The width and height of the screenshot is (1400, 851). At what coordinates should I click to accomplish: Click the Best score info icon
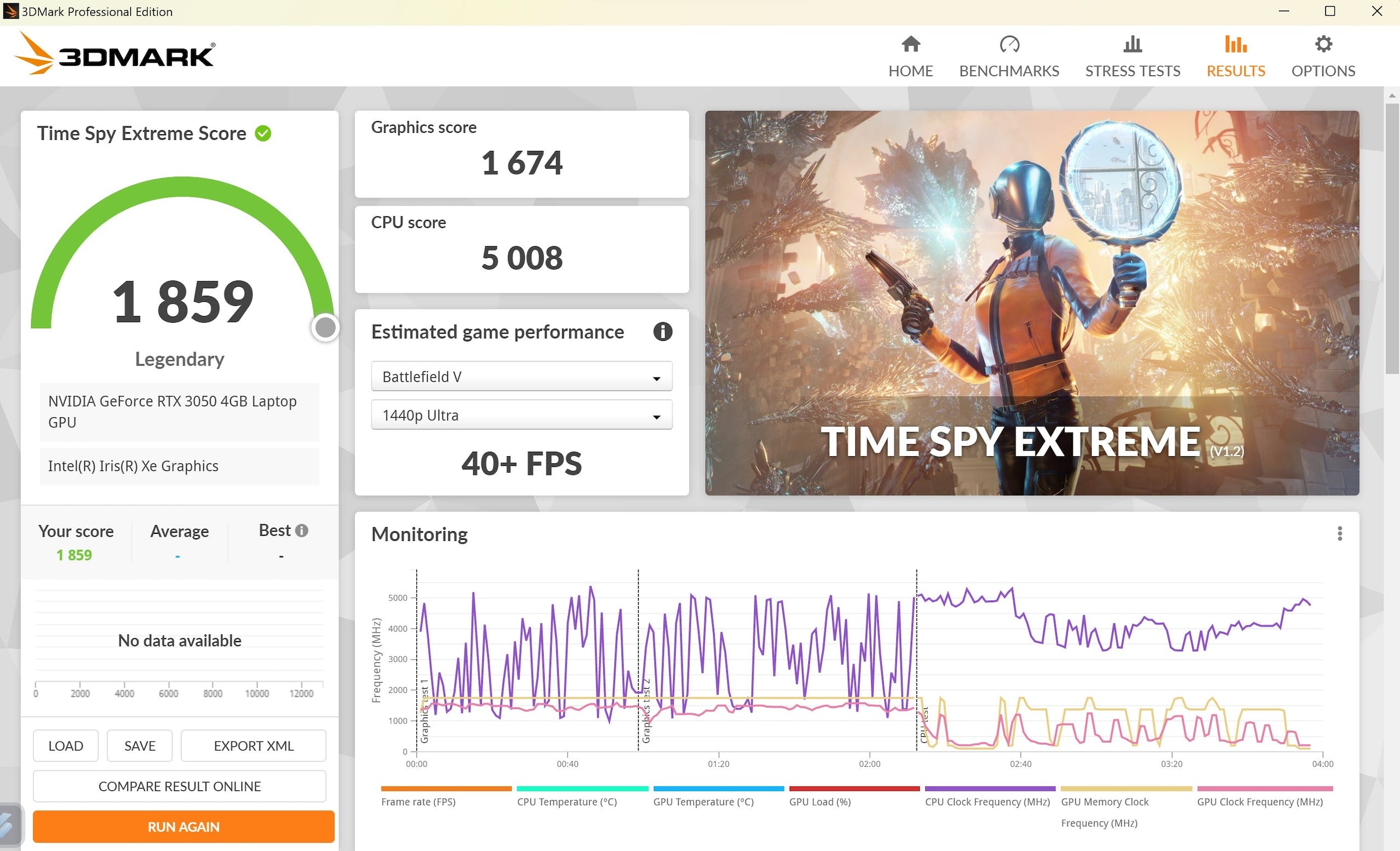pos(302,530)
